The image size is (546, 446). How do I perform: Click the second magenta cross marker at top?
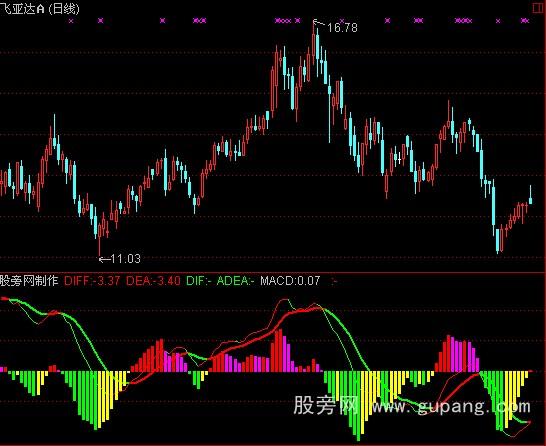coord(101,21)
